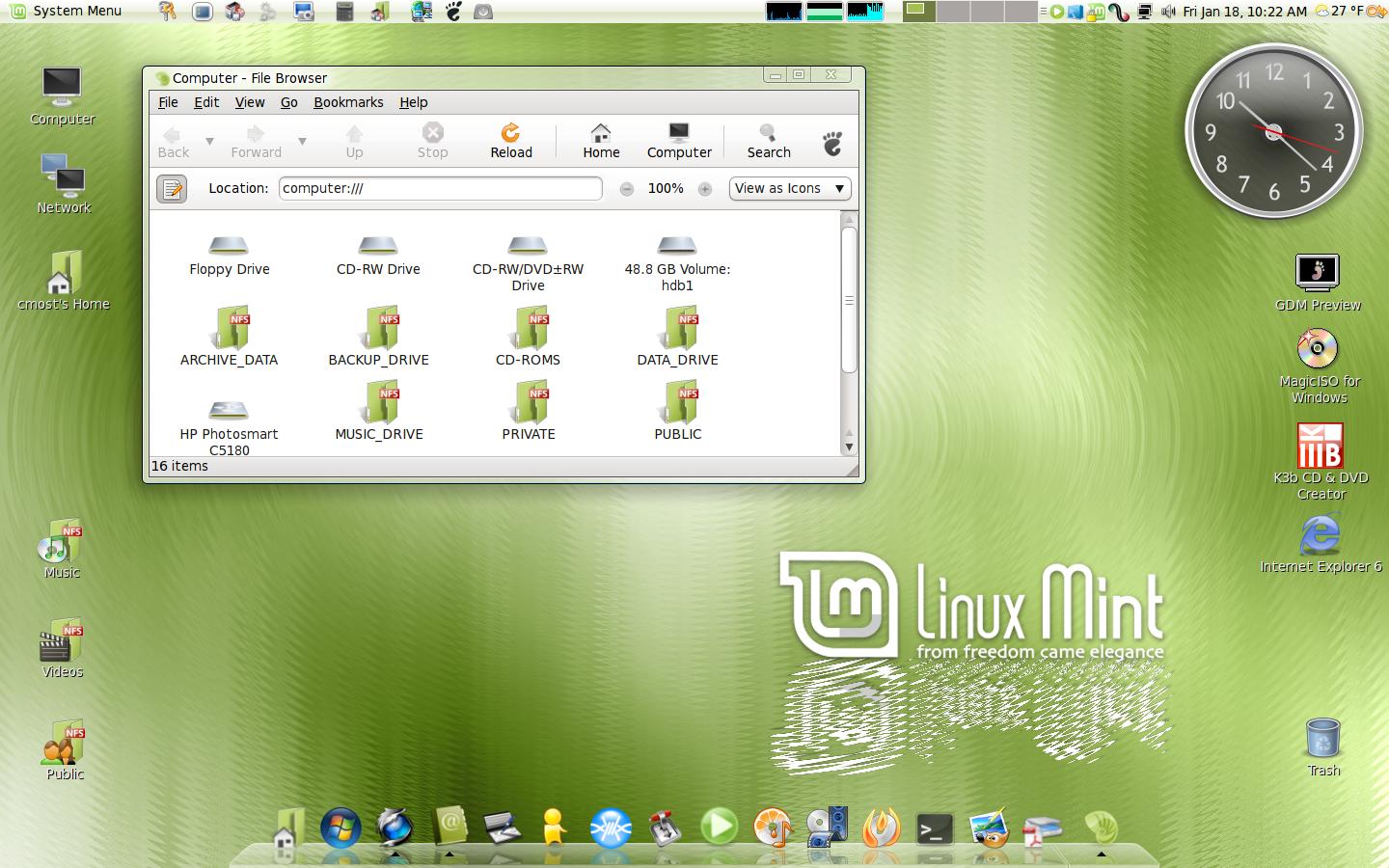Open MagicISO for Windows desktop icon

tap(1319, 366)
